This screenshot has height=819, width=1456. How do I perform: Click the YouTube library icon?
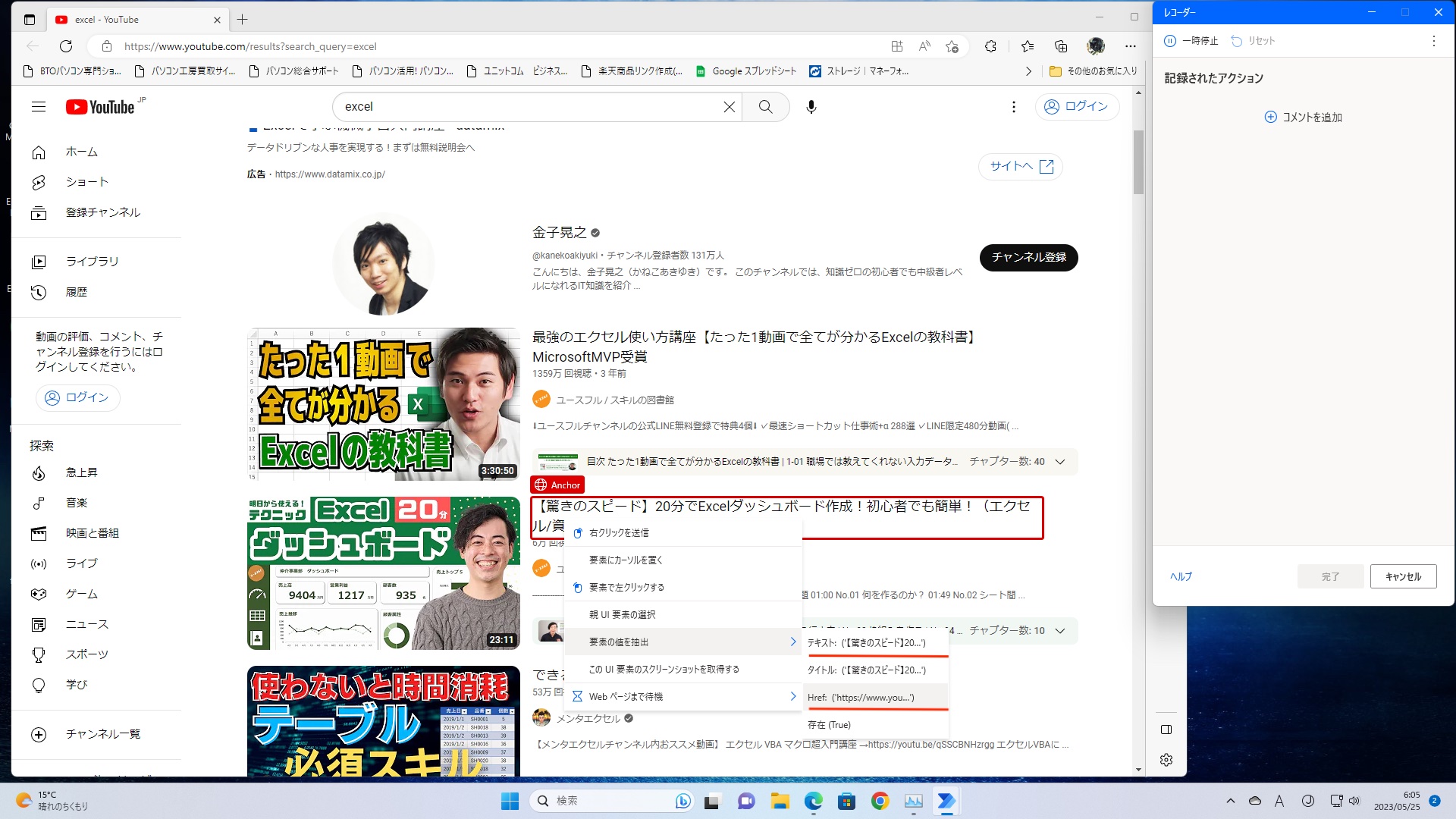[38, 260]
